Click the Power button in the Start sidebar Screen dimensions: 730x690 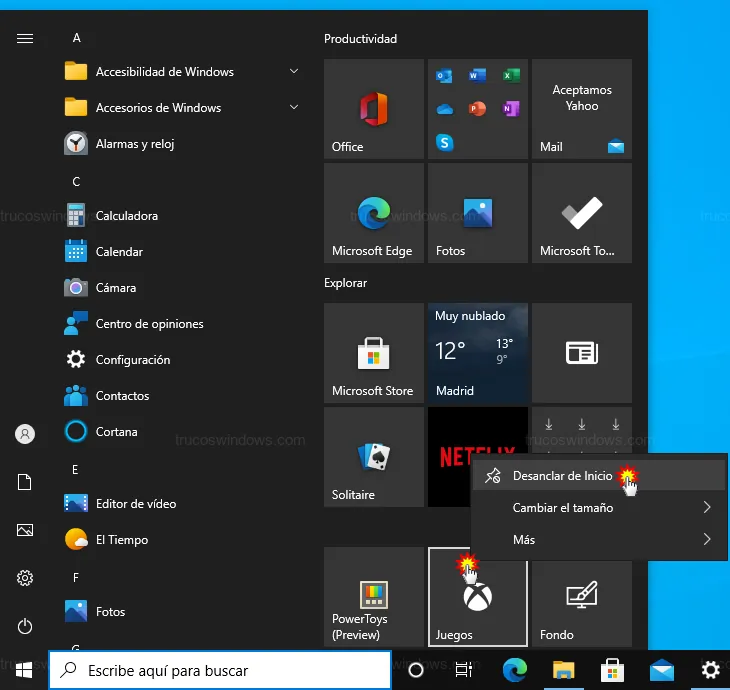click(25, 626)
